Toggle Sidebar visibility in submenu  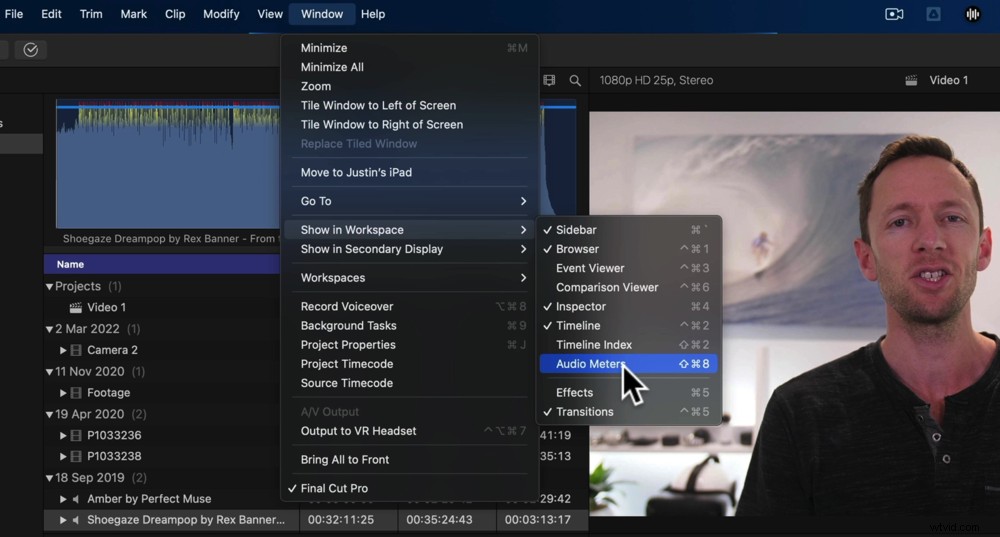pos(628,230)
